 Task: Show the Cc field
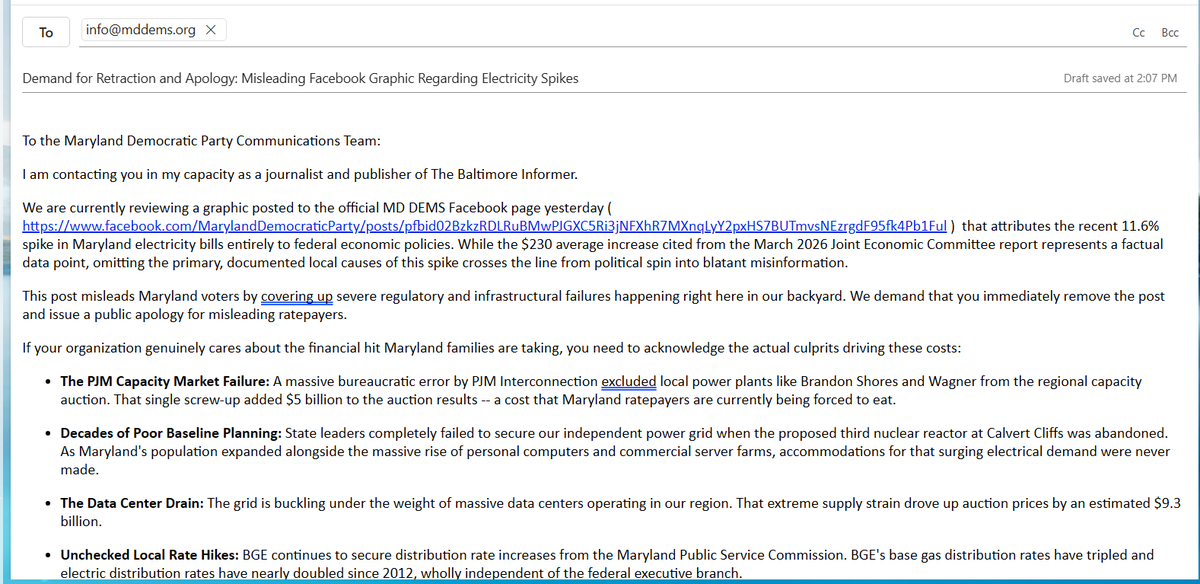(1138, 32)
